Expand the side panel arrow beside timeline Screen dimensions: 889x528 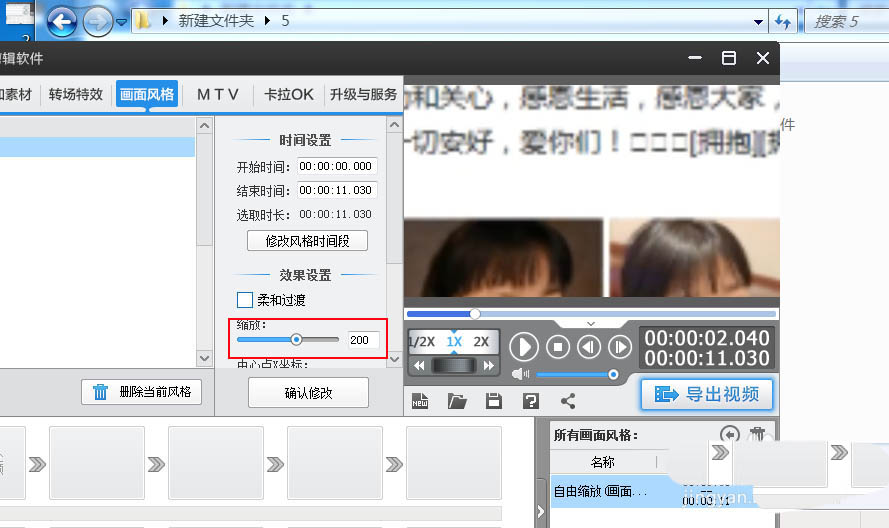coord(540,512)
